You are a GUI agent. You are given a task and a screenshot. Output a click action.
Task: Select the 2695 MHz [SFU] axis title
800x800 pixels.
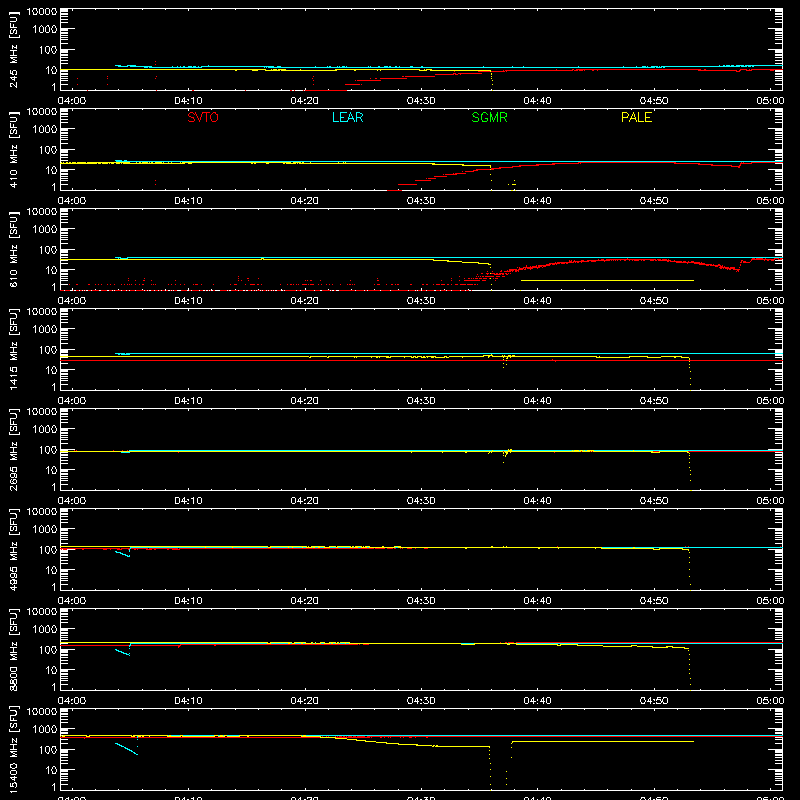13,449
